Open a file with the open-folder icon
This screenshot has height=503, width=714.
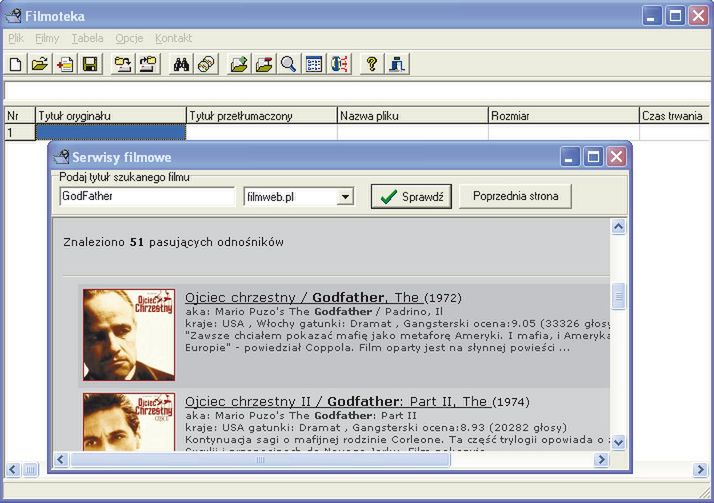point(40,64)
